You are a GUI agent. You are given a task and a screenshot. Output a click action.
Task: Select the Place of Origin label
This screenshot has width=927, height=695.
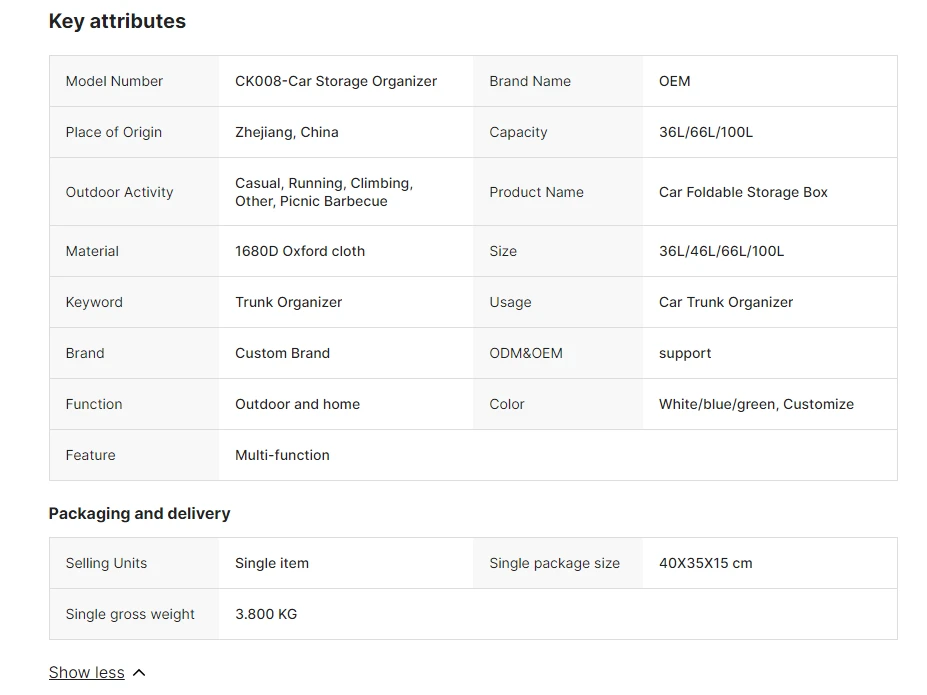(114, 132)
